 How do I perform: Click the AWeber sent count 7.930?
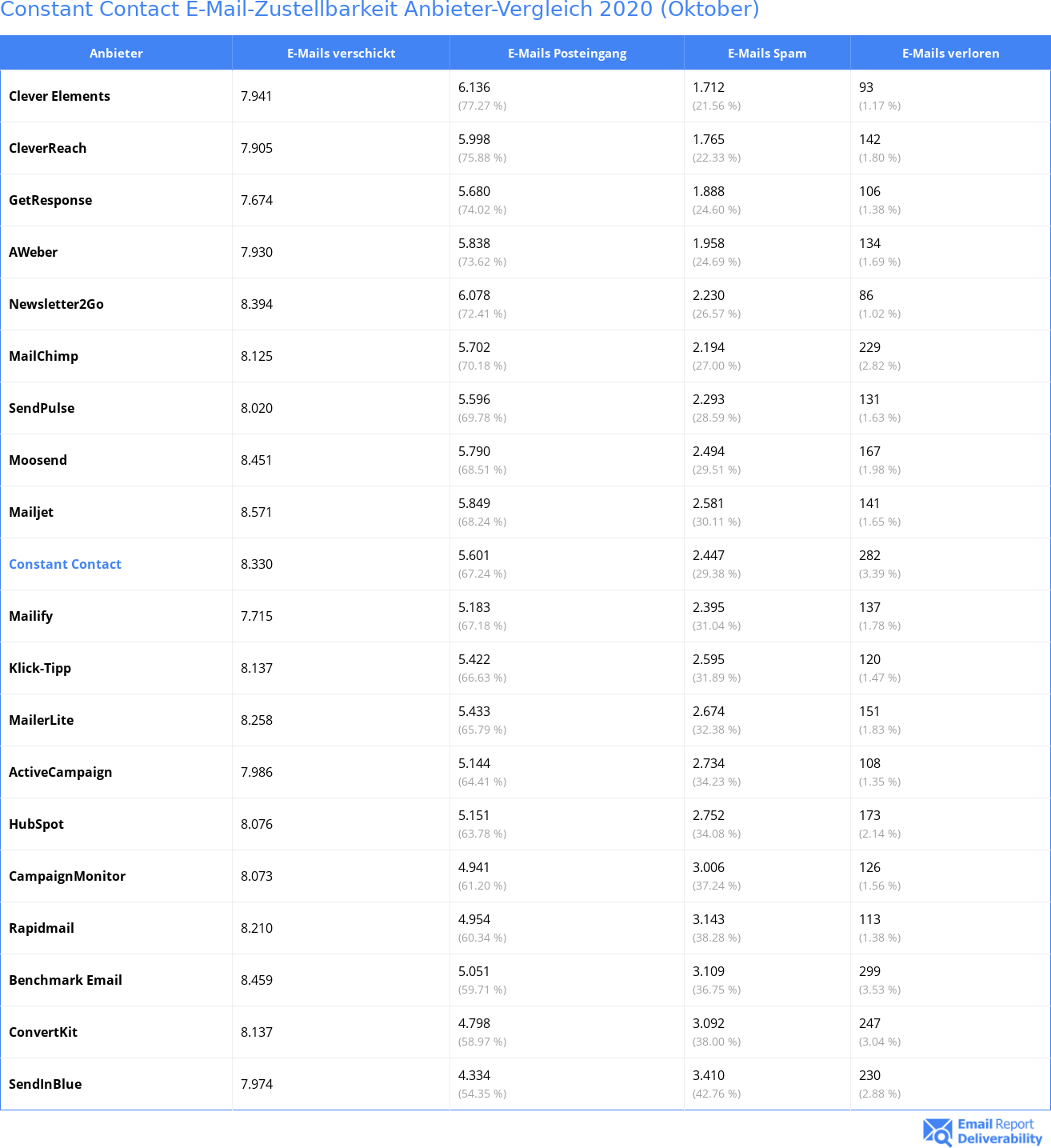(x=257, y=252)
